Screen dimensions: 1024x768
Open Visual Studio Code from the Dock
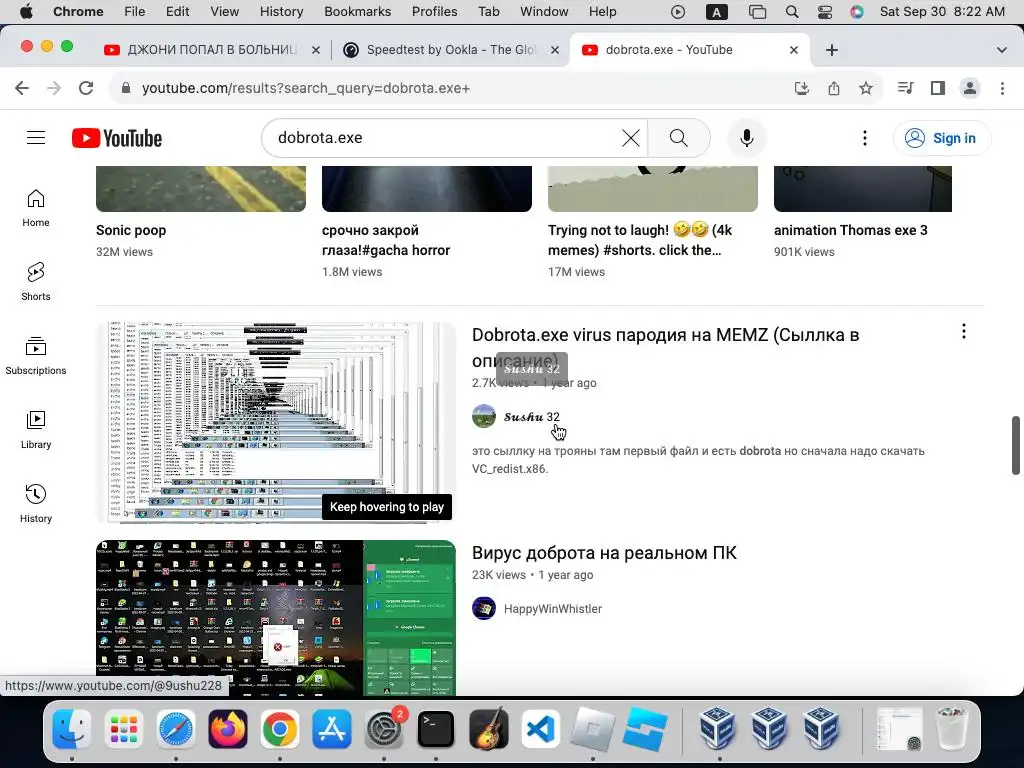pos(540,729)
